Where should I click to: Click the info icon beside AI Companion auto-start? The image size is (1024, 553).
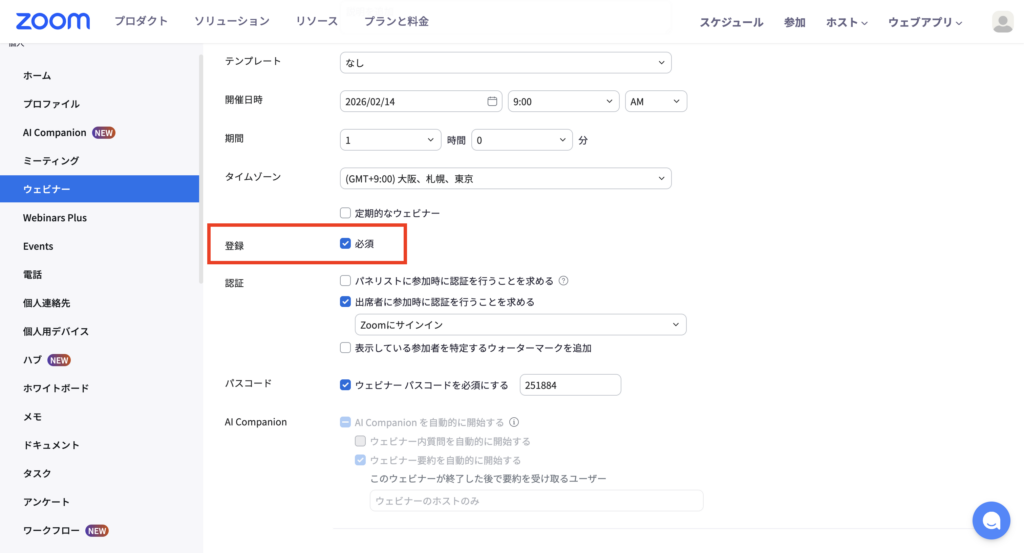[514, 422]
